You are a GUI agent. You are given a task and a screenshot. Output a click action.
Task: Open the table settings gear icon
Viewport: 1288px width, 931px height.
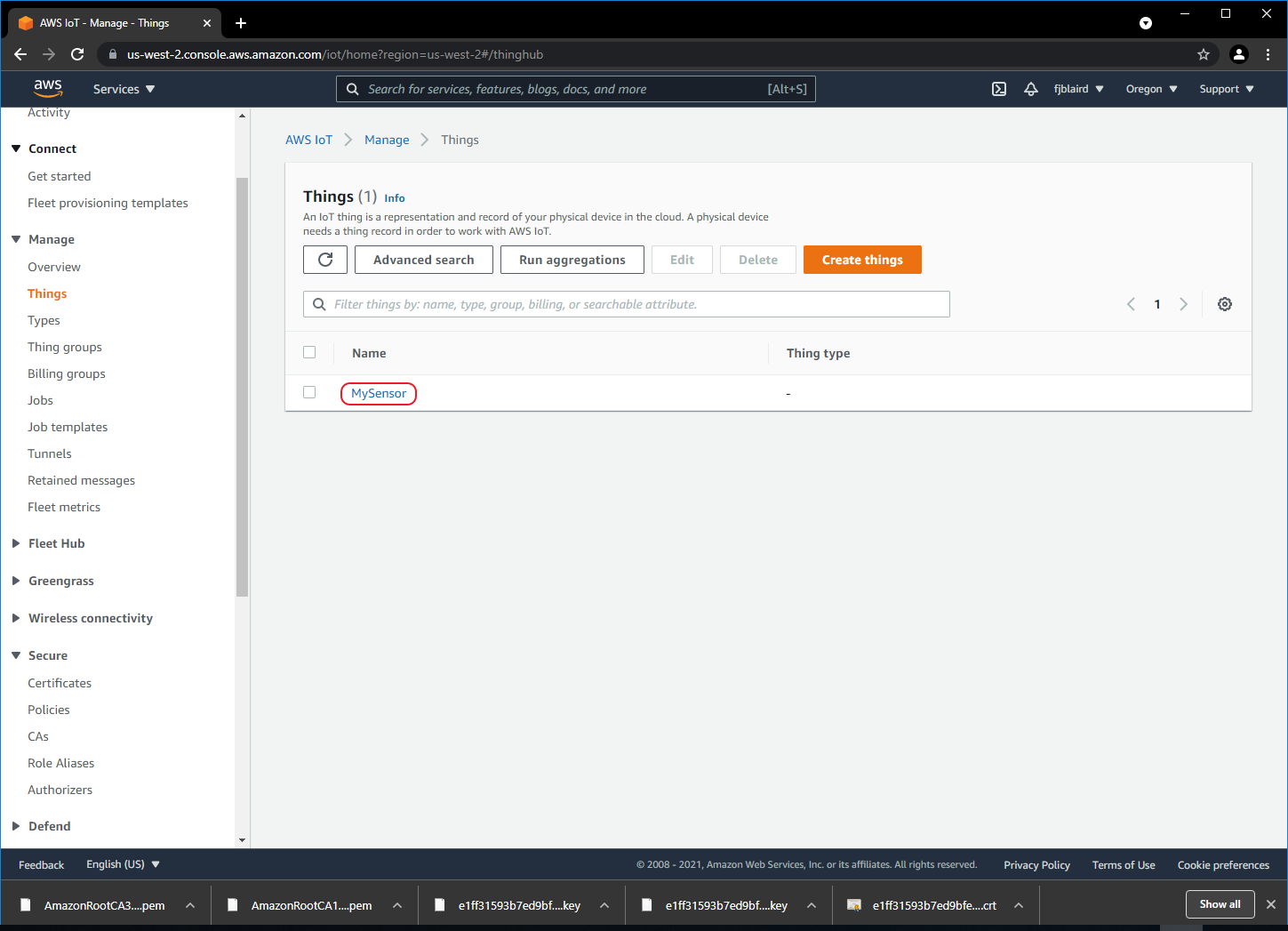pos(1224,304)
